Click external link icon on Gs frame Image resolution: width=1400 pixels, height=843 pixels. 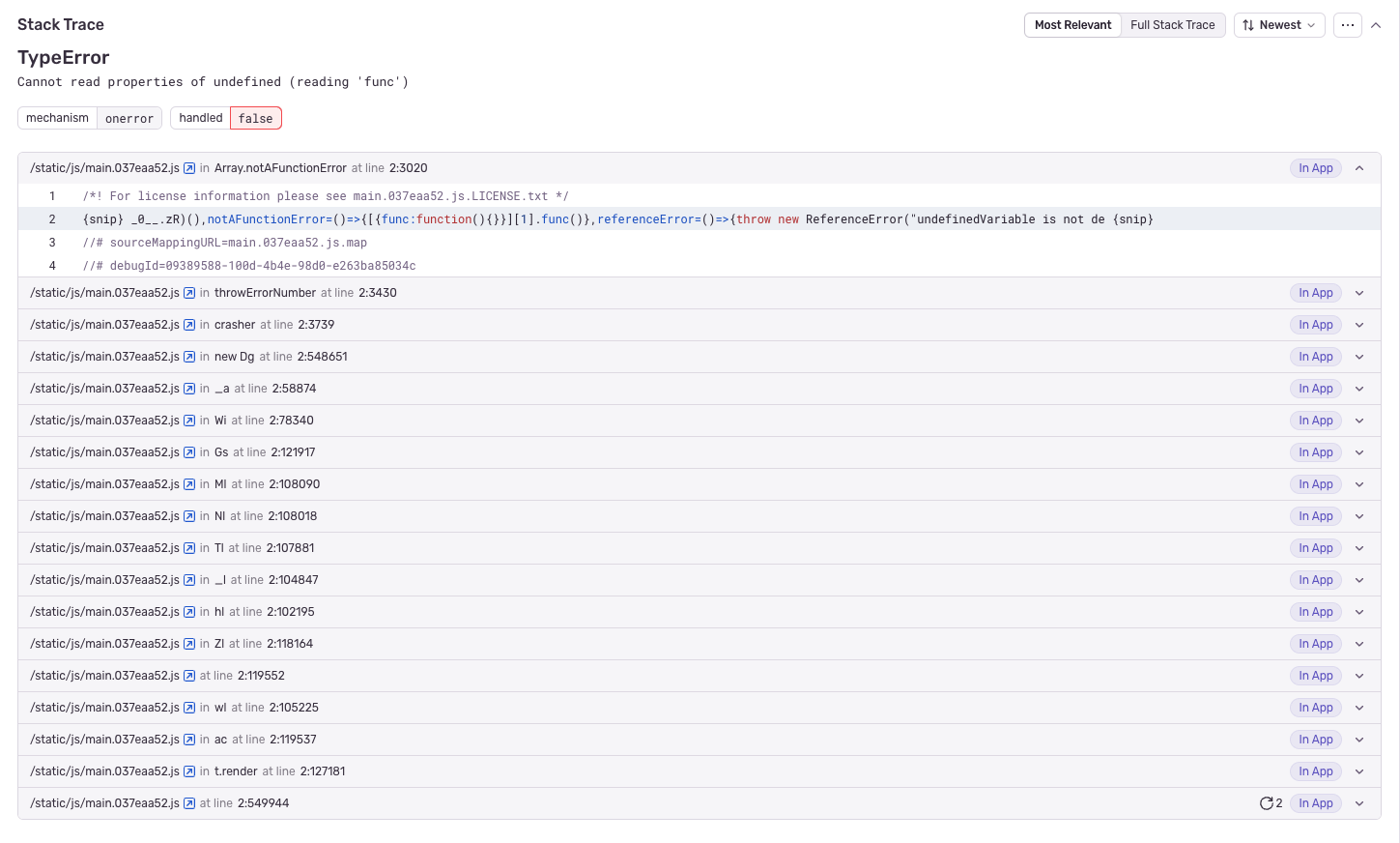[189, 451]
